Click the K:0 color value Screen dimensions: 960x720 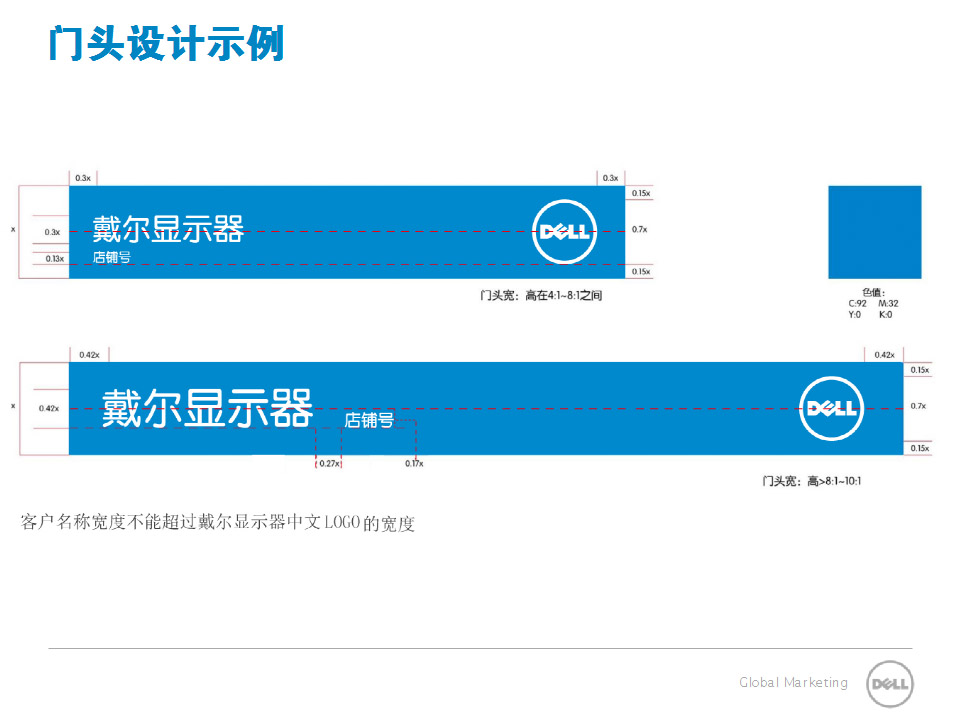point(885,314)
